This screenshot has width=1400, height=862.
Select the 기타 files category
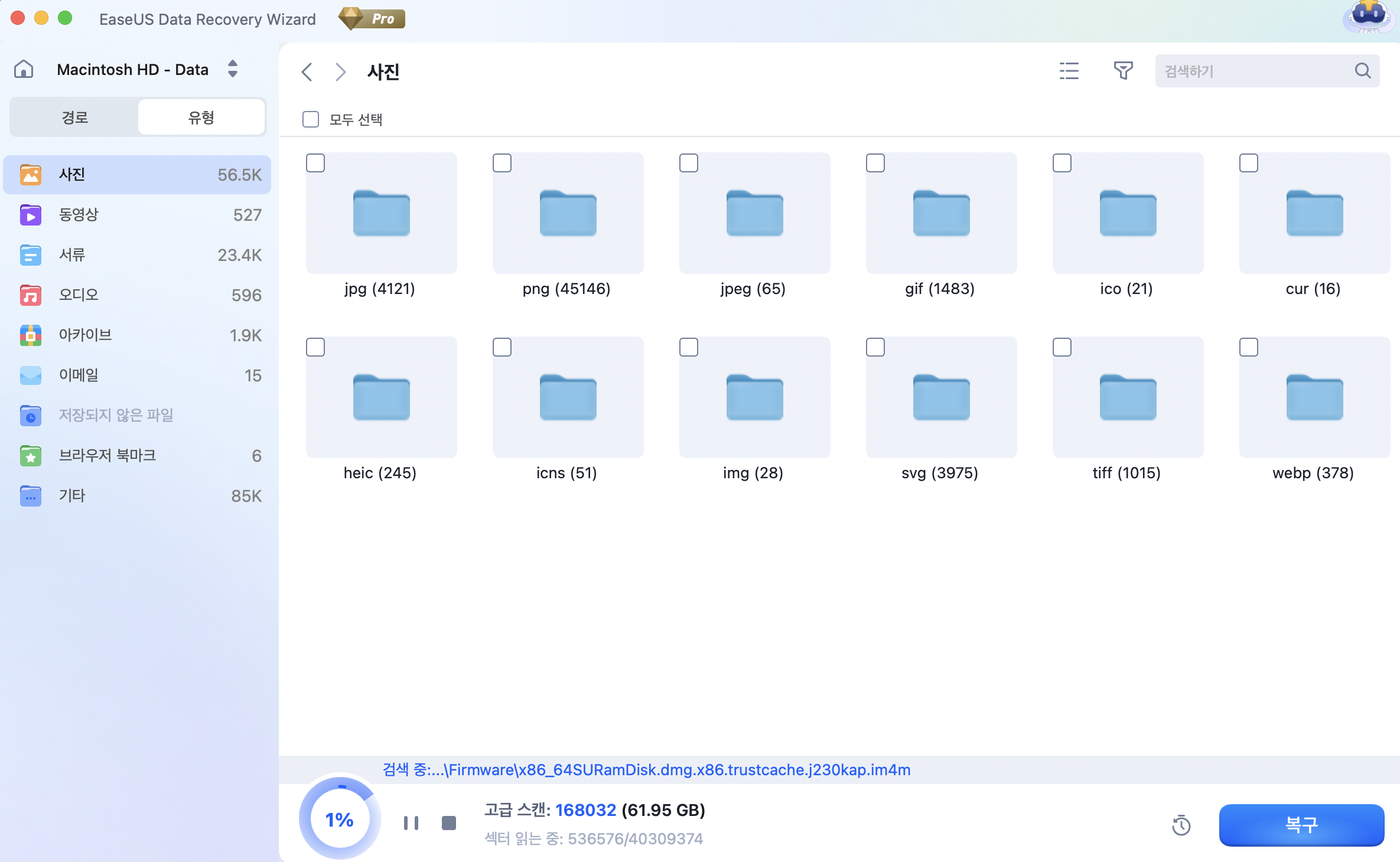[x=71, y=495]
